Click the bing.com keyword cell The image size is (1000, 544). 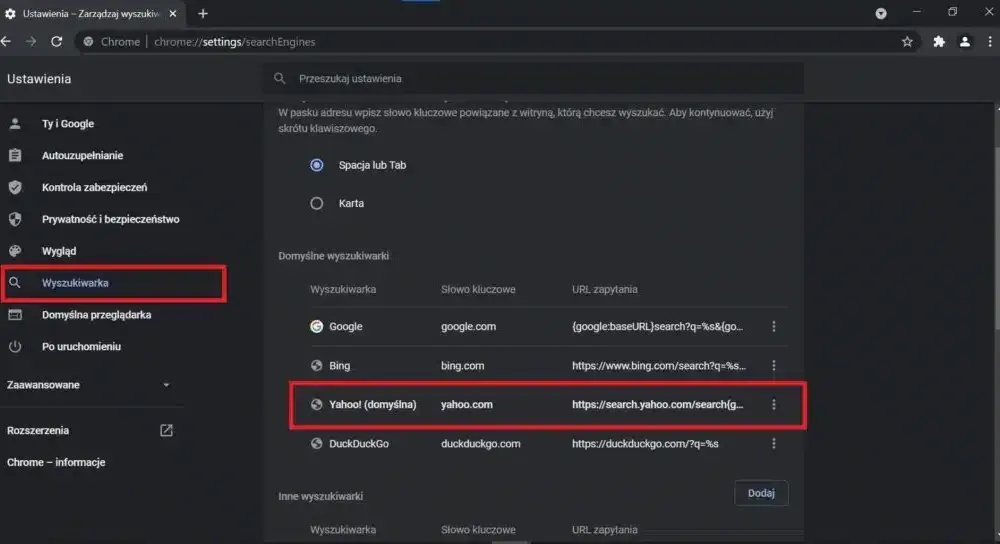462,365
